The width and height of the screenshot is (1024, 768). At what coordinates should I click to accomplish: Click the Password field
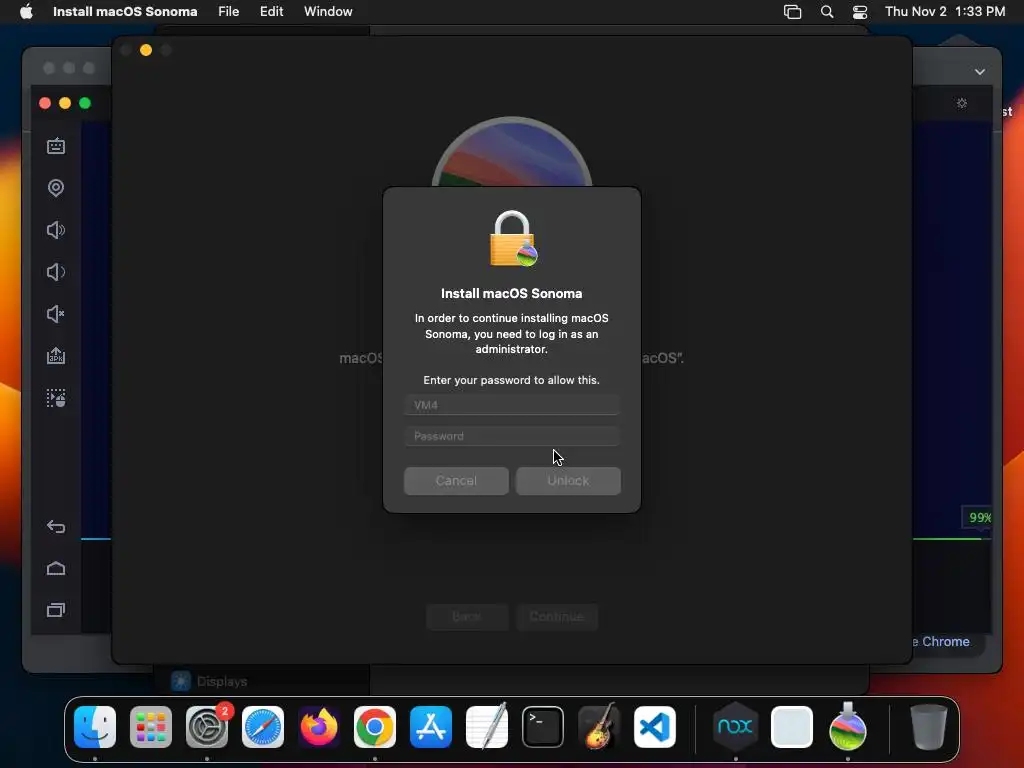[512, 436]
